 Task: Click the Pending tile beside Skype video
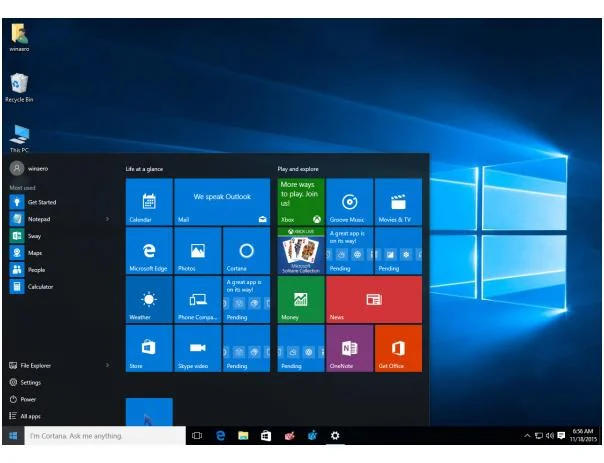pos(247,348)
